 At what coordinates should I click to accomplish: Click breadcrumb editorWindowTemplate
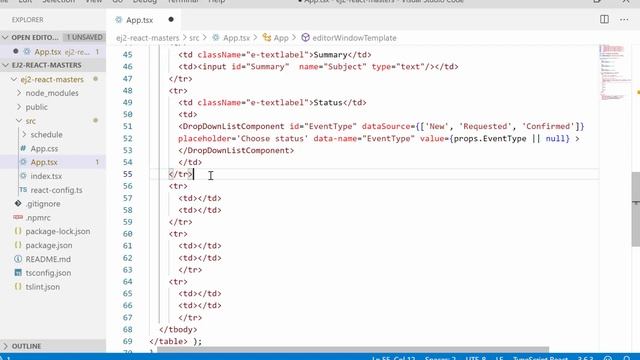(x=354, y=38)
